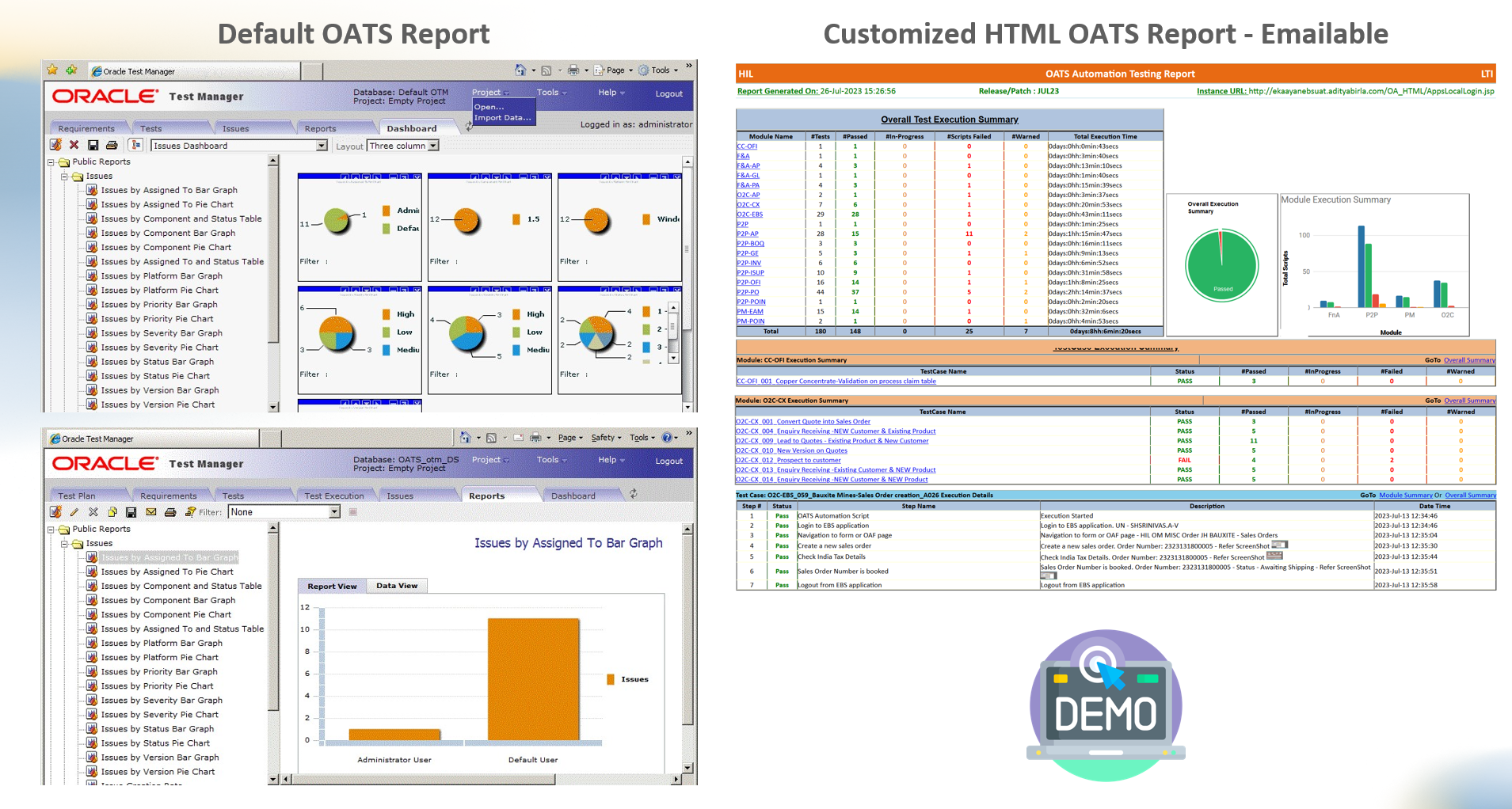The width and height of the screenshot is (1512, 809).
Task: Copy the selected report via copy icon
Action: (x=113, y=511)
